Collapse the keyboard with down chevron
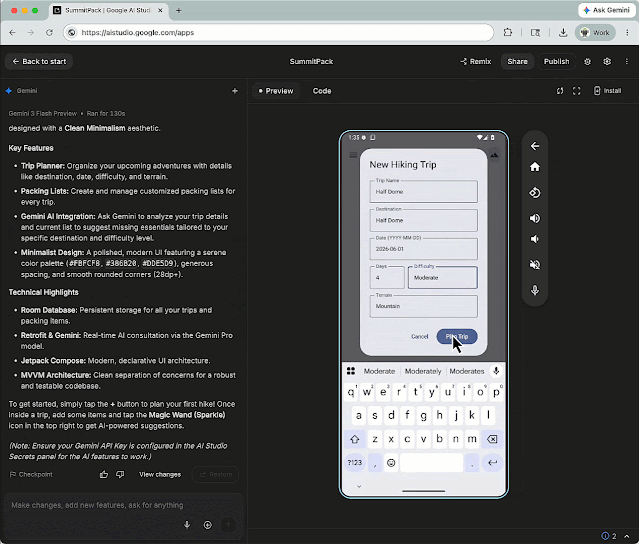The height and width of the screenshot is (544, 639). click(x=359, y=486)
